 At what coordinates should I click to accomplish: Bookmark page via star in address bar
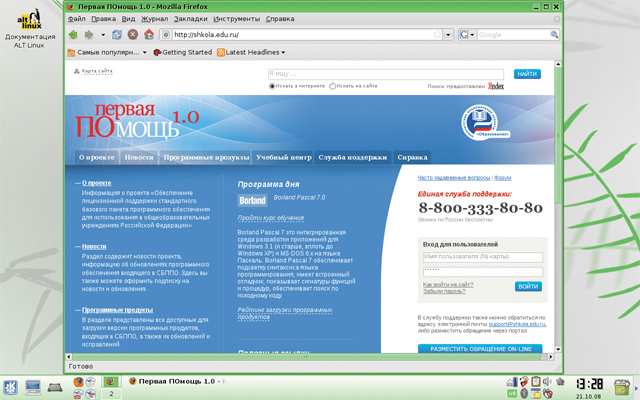[437, 35]
